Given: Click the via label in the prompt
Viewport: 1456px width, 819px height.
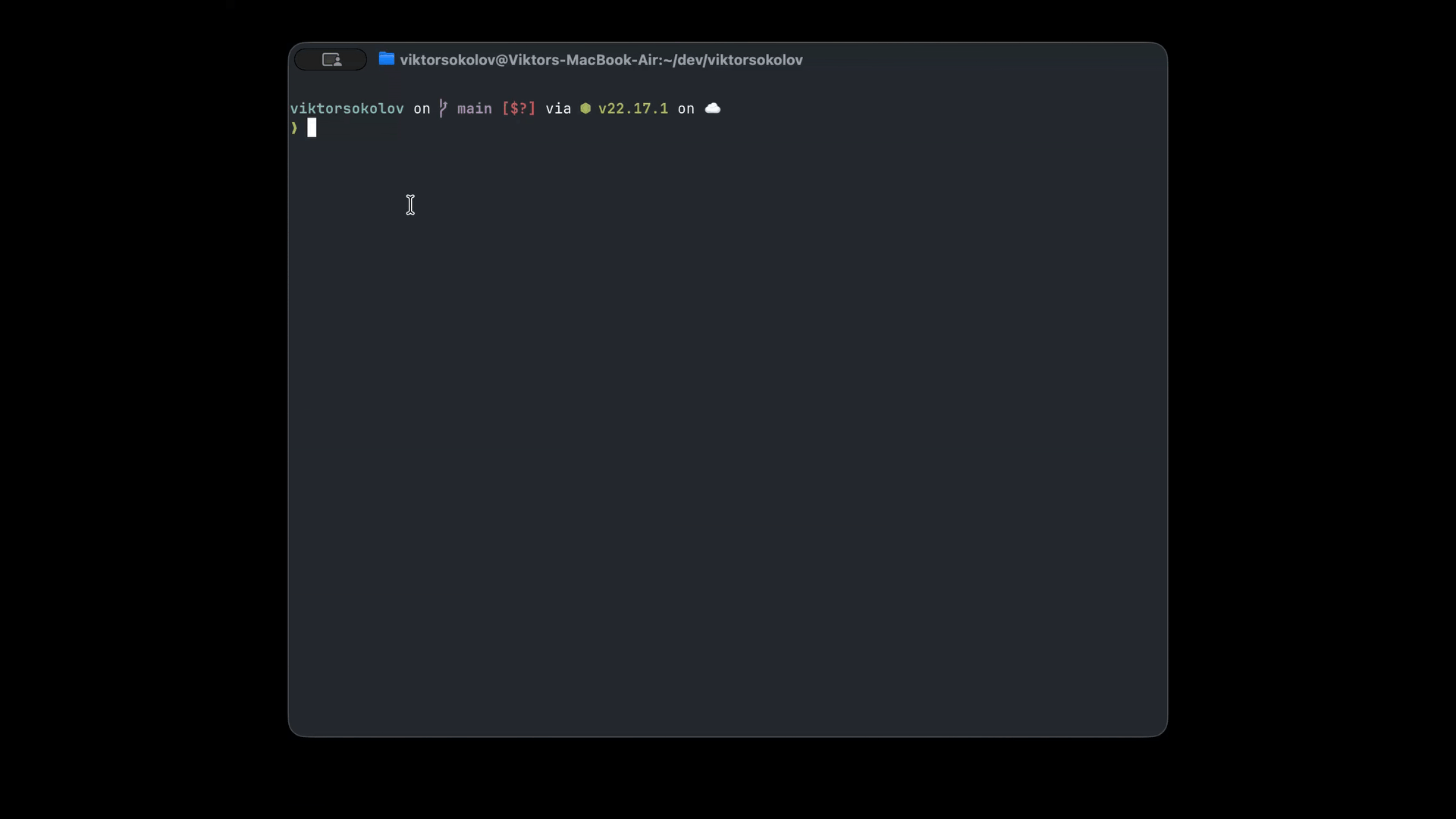Looking at the screenshot, I should [x=557, y=108].
